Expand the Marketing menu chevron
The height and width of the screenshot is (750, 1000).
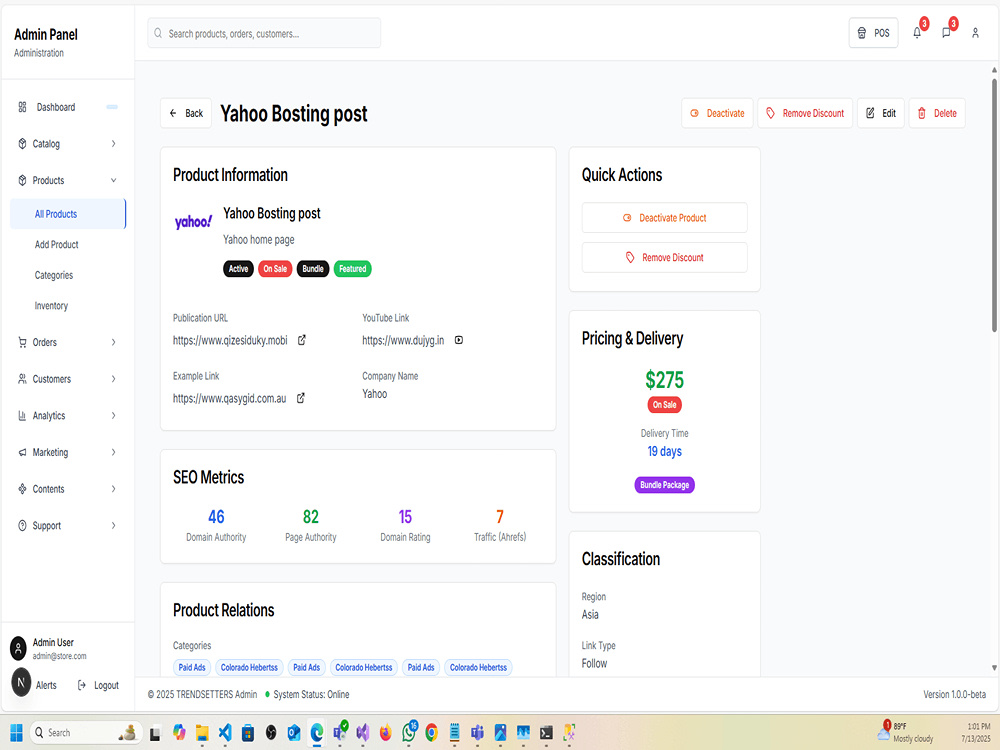(x=114, y=453)
